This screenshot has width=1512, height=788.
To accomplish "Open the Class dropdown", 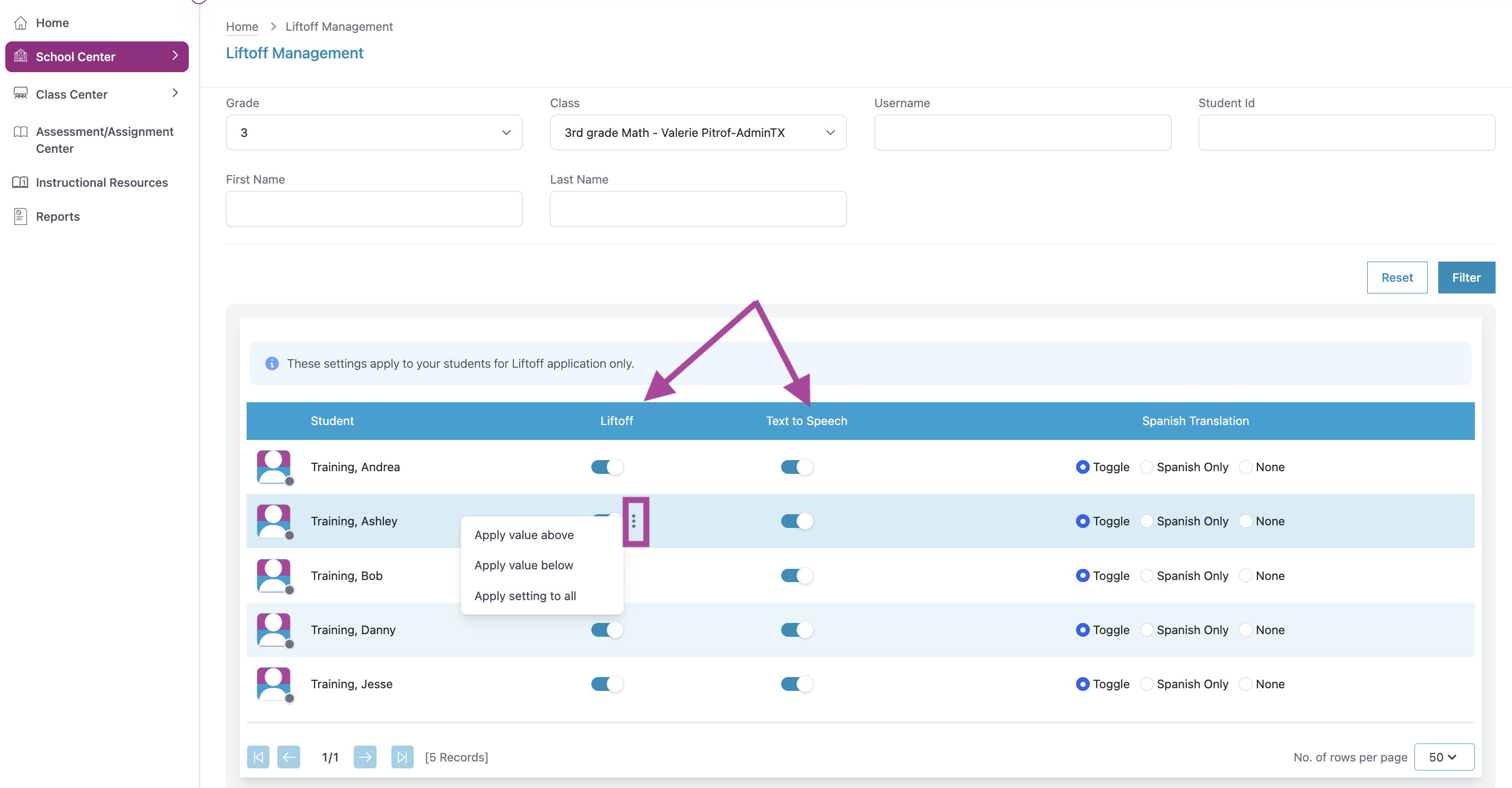I will coord(698,132).
